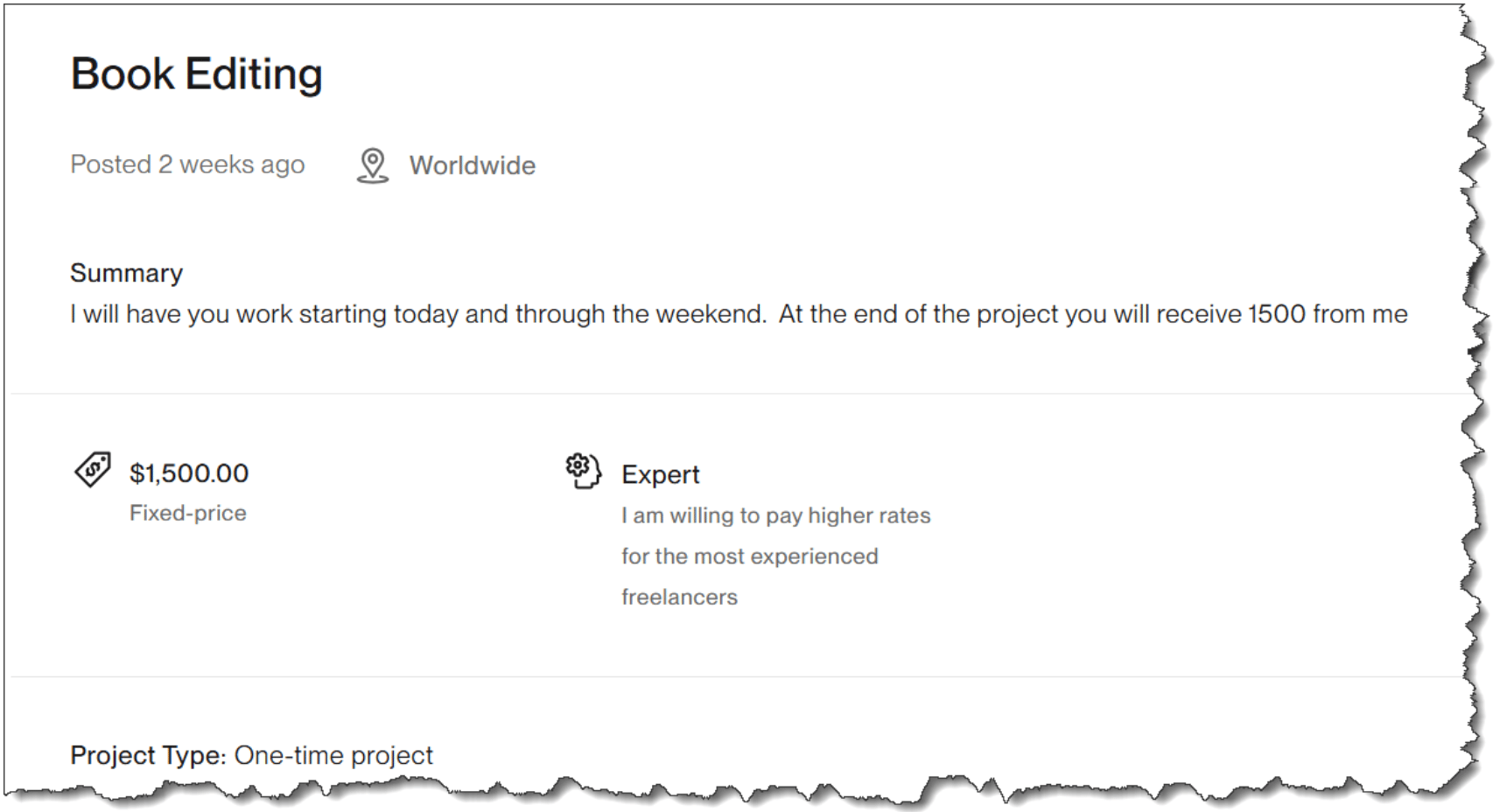Viewport: 1500px width, 812px height.
Task: Click the Worldwide location label
Action: coord(472,165)
